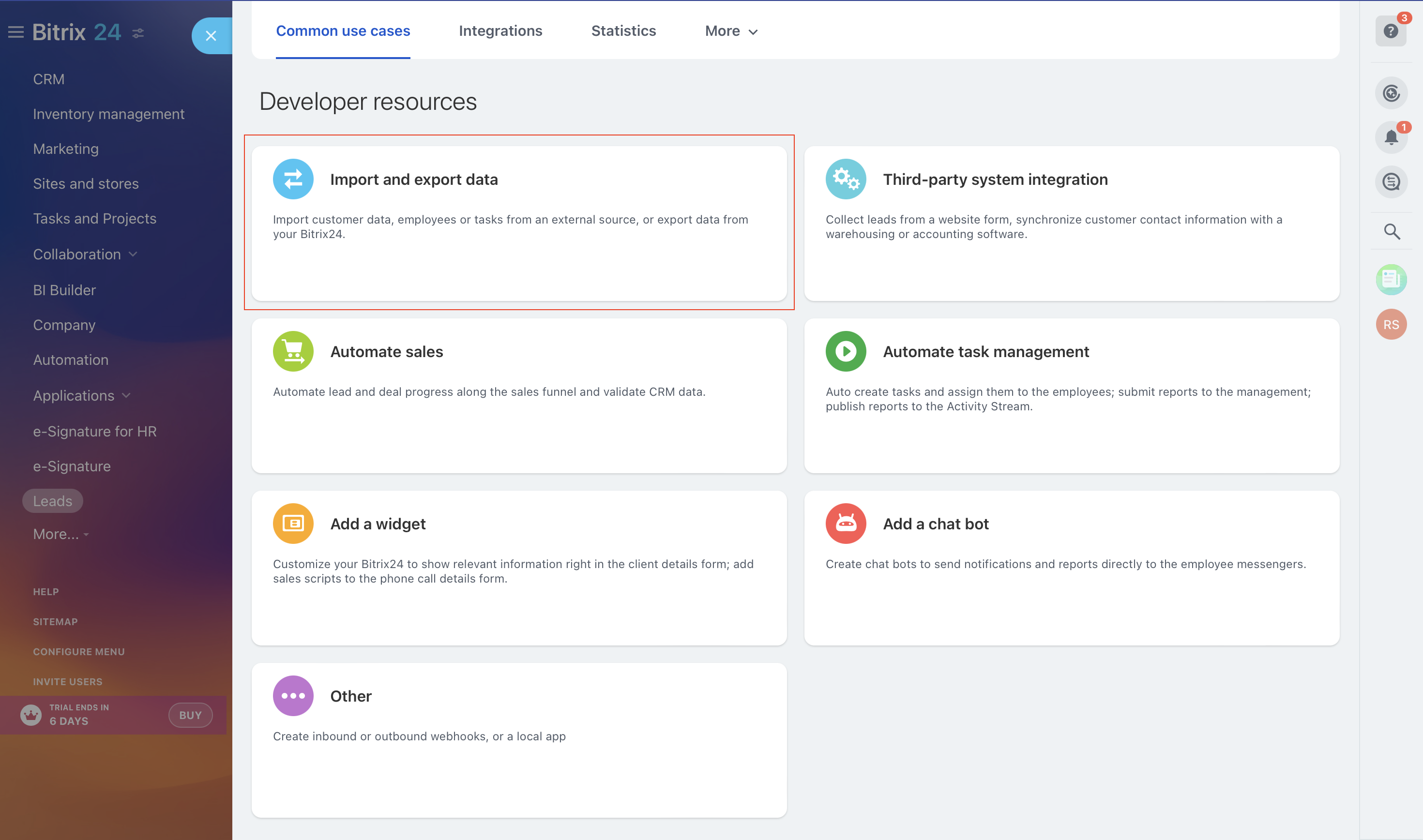Open the Third-party system integration title
Image resolution: width=1423 pixels, height=840 pixels.
tap(995, 179)
